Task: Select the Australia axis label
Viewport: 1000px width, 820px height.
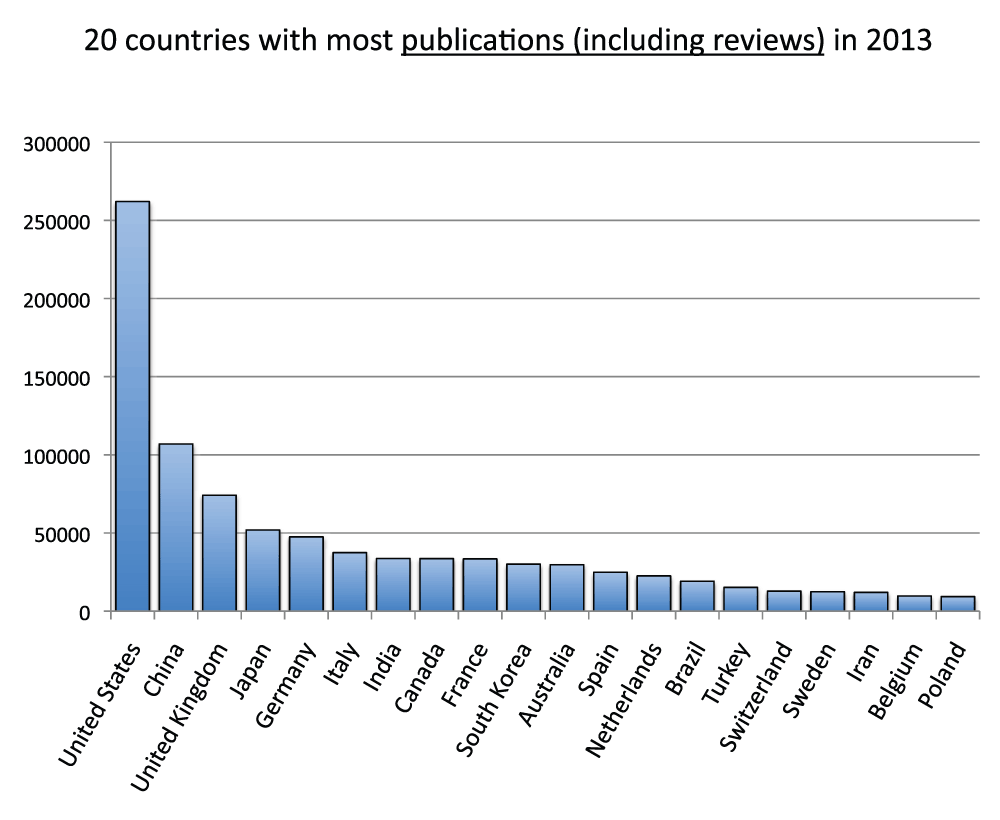Action: 548,690
